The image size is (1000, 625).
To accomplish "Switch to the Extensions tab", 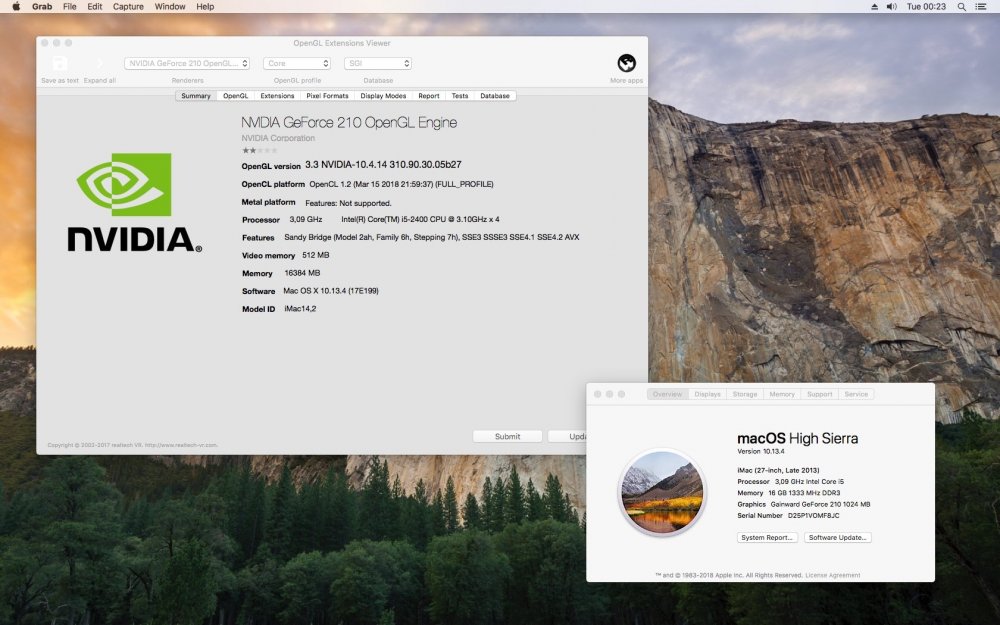I will point(277,96).
